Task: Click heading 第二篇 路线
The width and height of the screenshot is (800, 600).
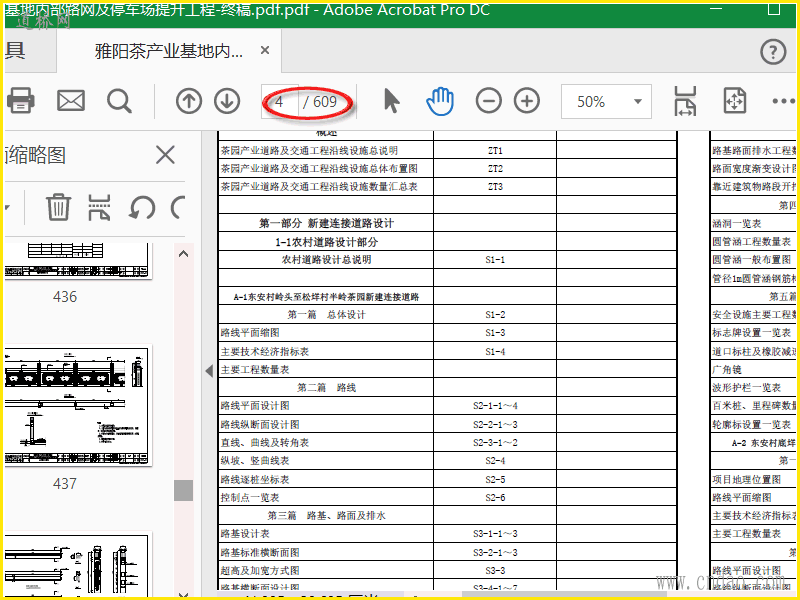Action: [x=327, y=388]
